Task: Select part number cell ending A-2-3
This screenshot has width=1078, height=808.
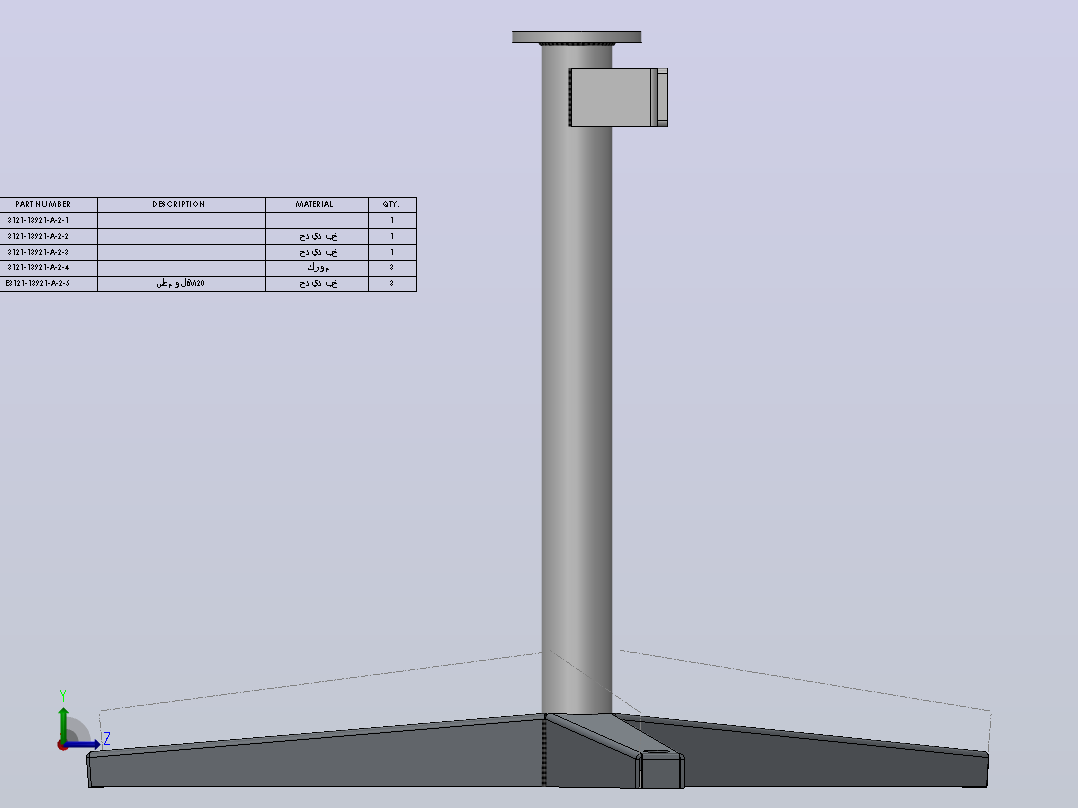Action: [x=48, y=252]
